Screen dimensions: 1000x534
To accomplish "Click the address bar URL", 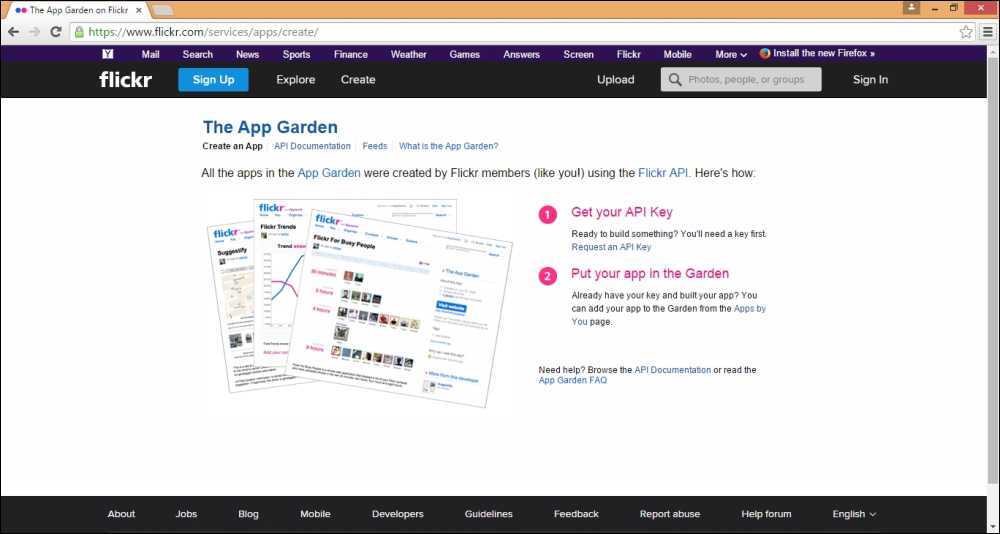I will coord(203,32).
